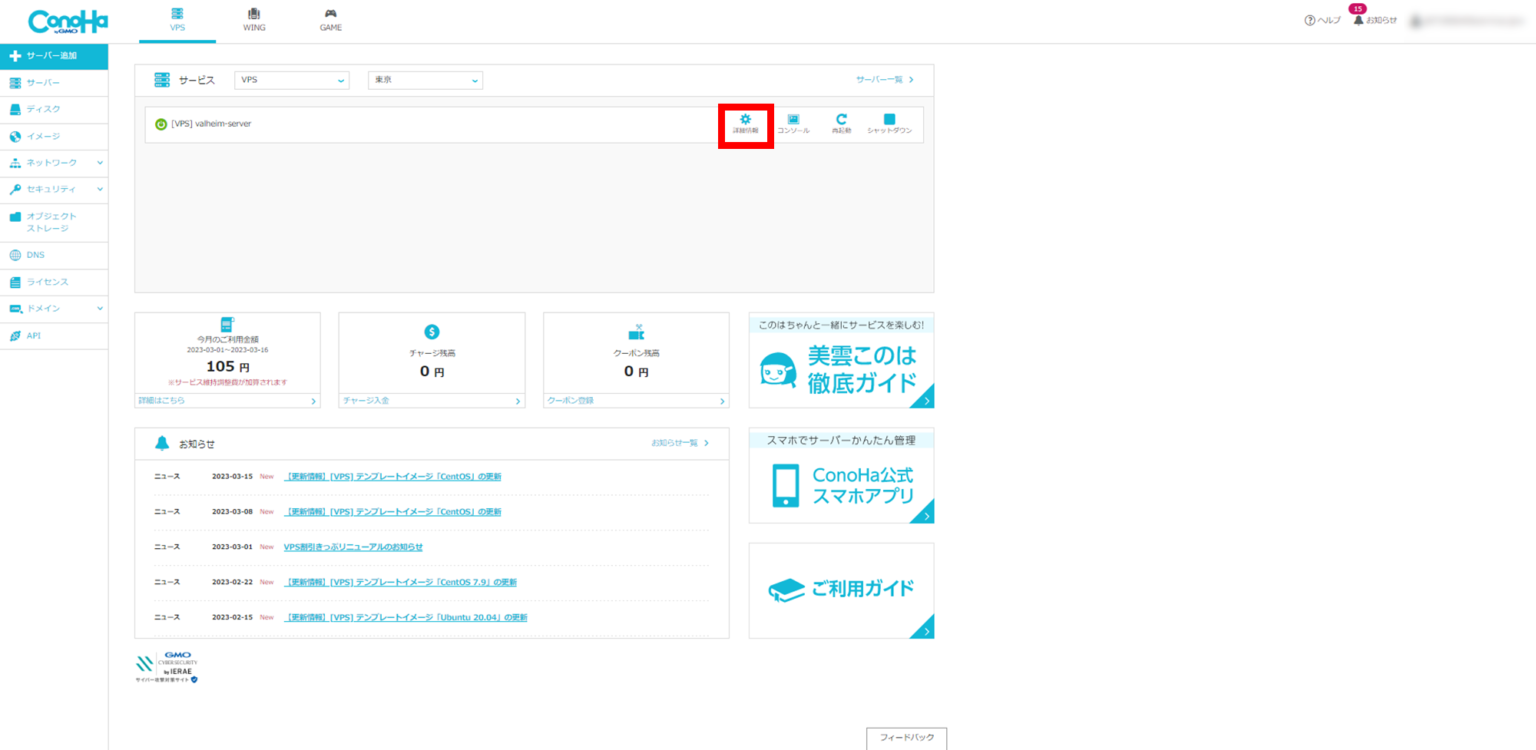The height and width of the screenshot is (750, 1536).
Task: Open ディスク in the sidebar
Action: click(x=43, y=109)
